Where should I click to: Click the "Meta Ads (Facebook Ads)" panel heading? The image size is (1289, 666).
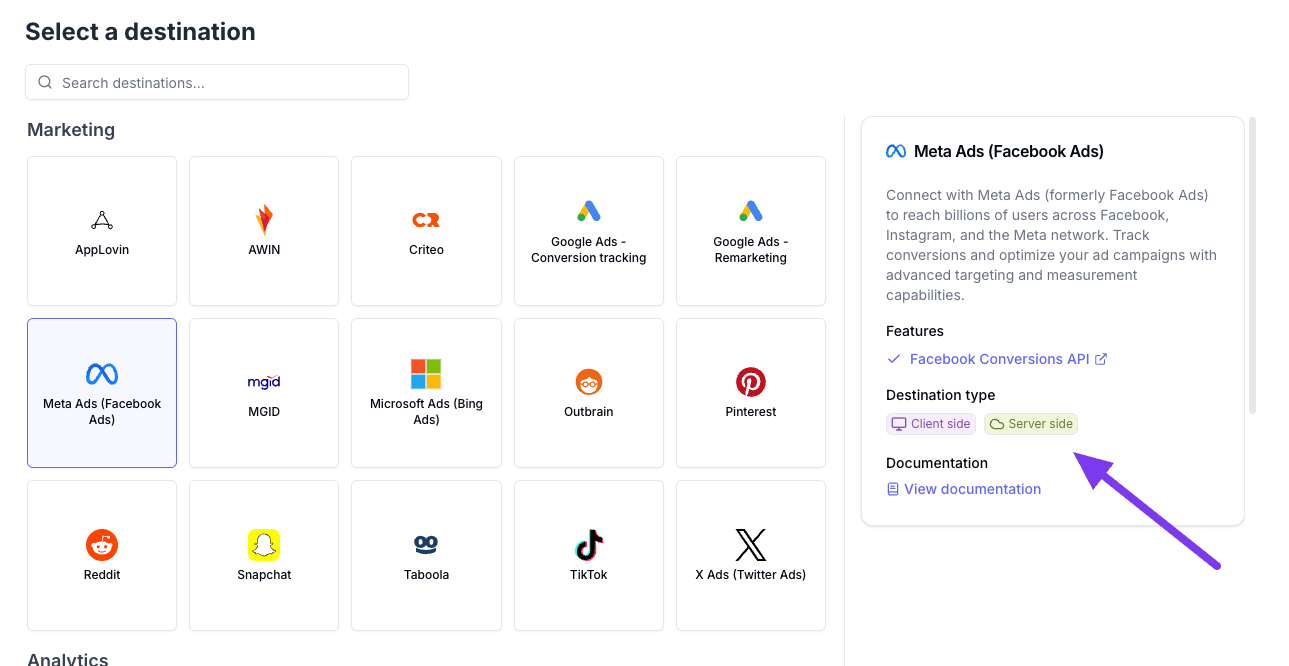[1009, 152]
